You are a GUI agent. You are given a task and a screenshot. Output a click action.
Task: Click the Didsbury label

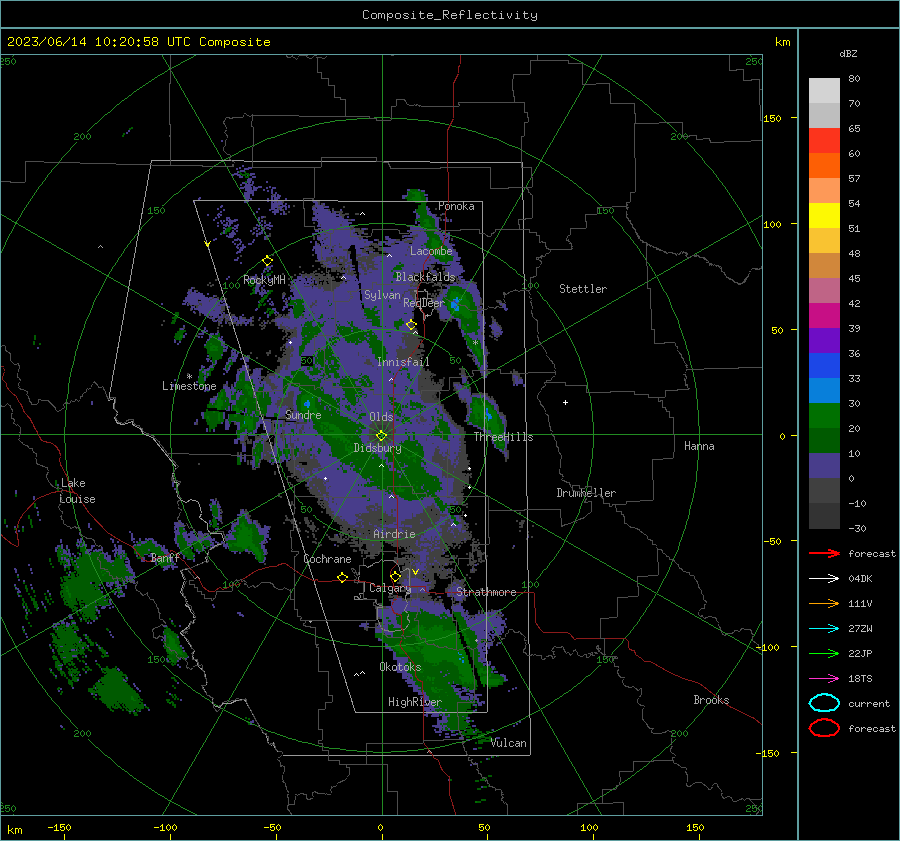377,448
